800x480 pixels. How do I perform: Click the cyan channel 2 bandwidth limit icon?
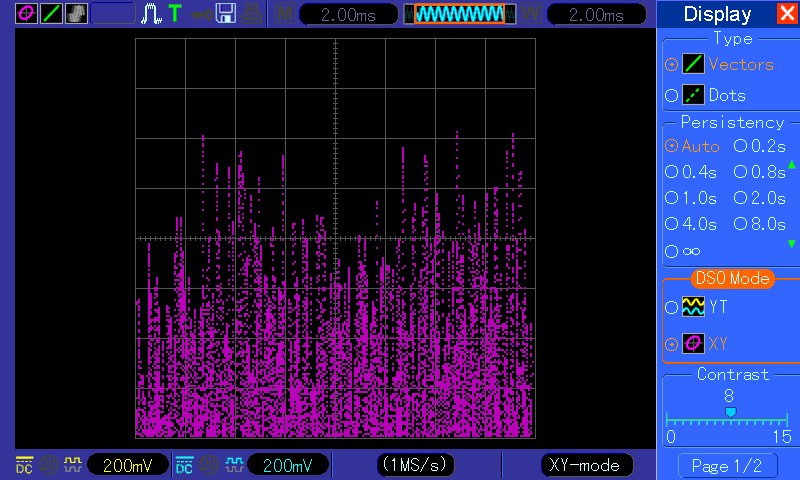tap(209, 465)
